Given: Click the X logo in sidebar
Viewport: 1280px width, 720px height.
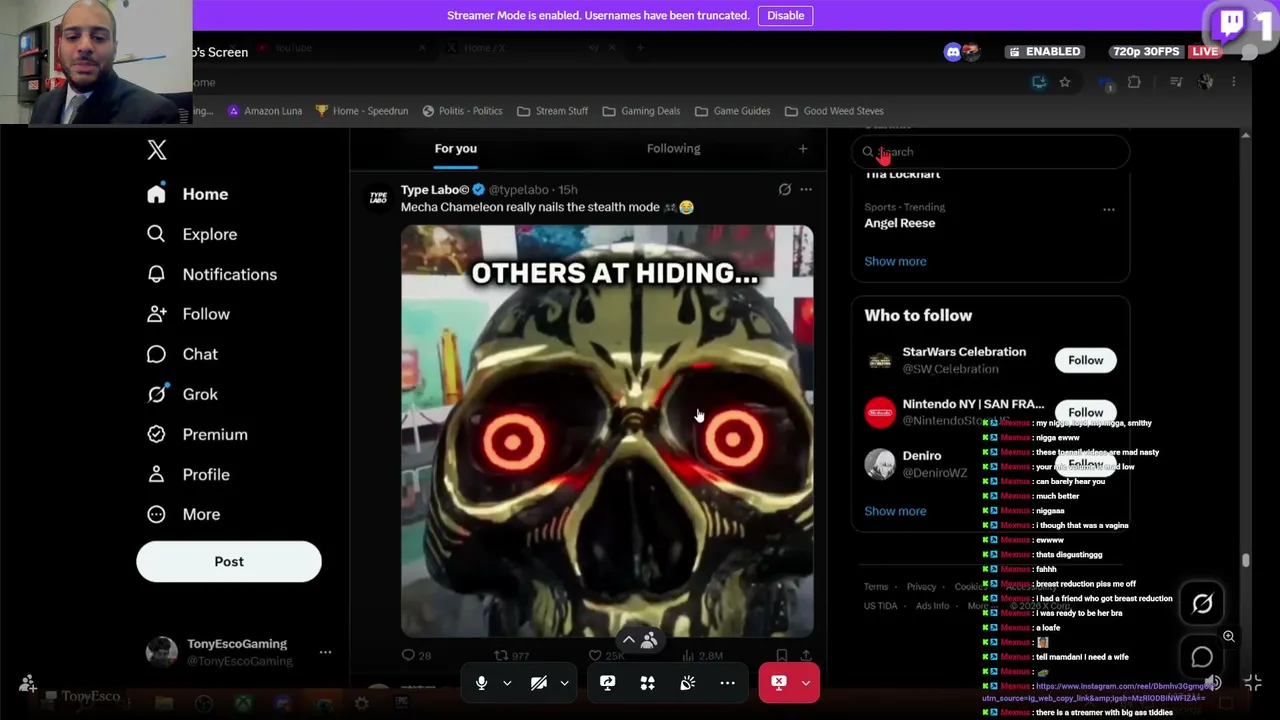Looking at the screenshot, I should [157, 150].
